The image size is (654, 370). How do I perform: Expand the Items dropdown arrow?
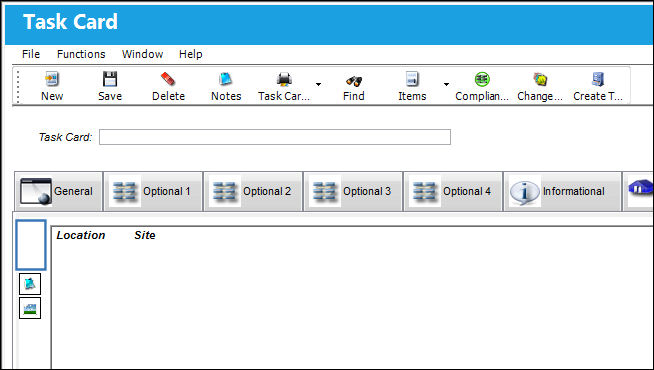pyautogui.click(x=446, y=85)
